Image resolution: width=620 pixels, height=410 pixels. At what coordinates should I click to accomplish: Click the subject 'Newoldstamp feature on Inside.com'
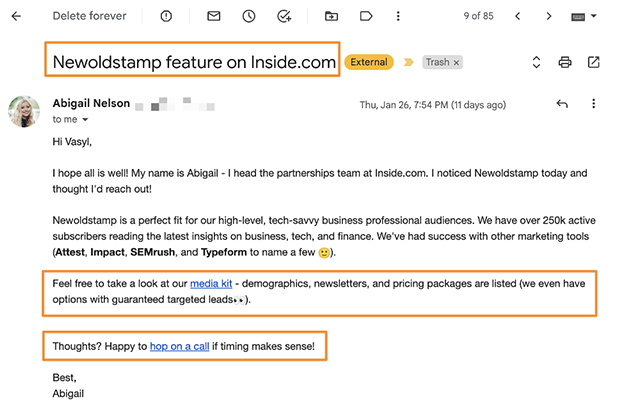click(194, 62)
